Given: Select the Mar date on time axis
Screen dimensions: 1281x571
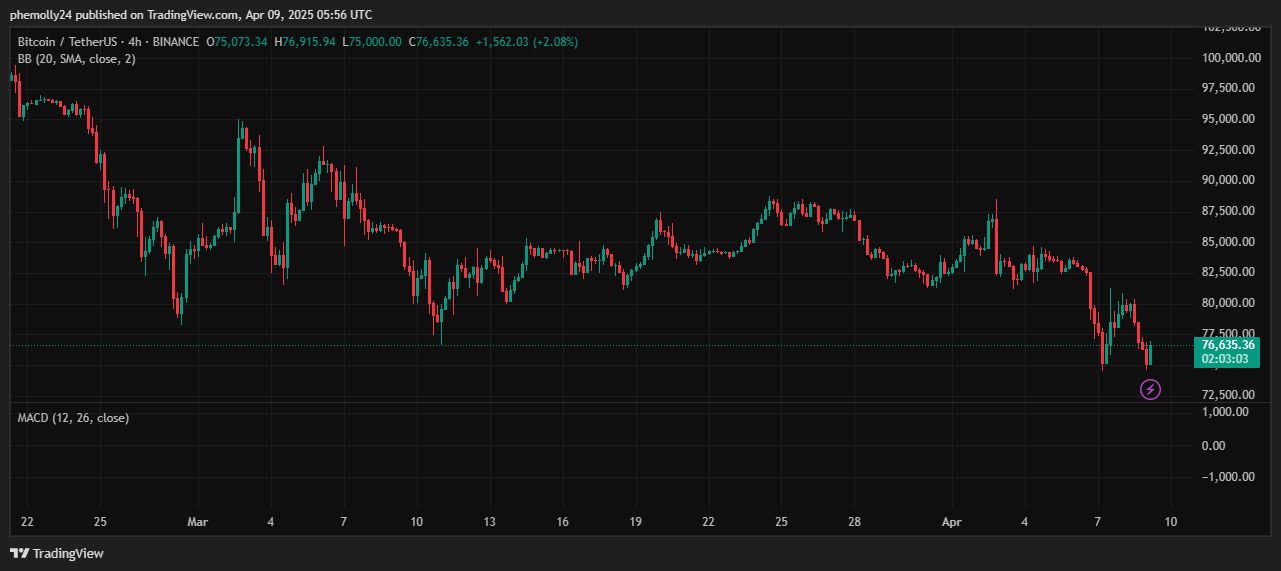Looking at the screenshot, I should 197,522.
